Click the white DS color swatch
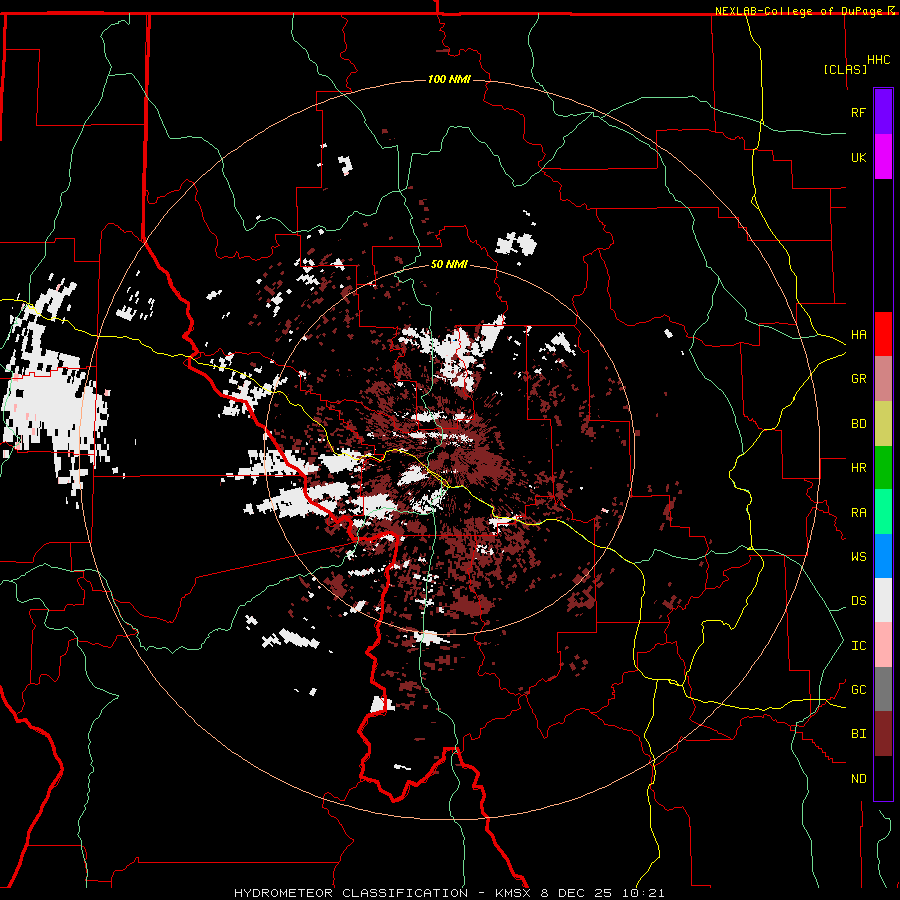 [x=883, y=600]
